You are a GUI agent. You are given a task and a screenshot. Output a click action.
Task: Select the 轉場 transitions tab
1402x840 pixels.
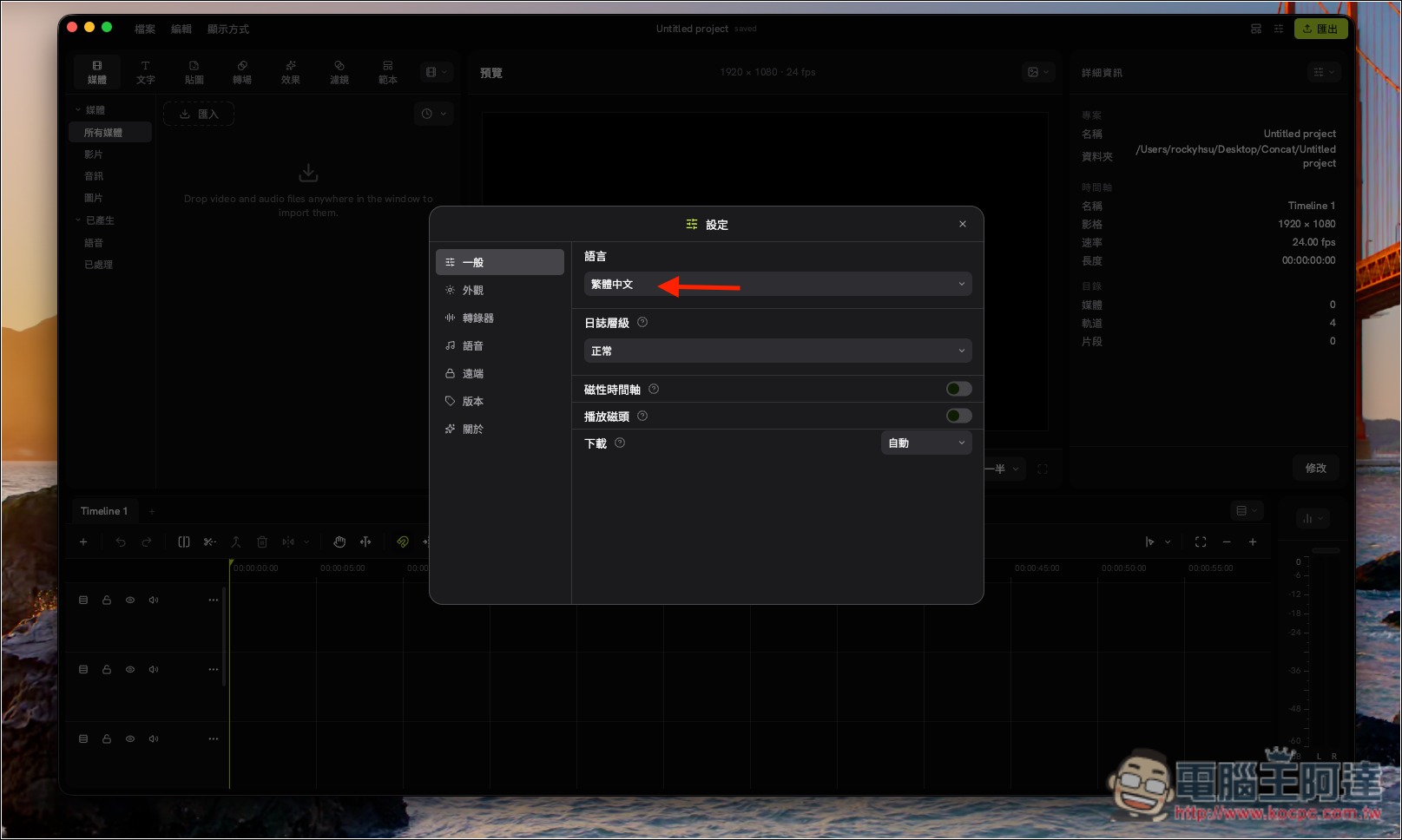pyautogui.click(x=242, y=73)
